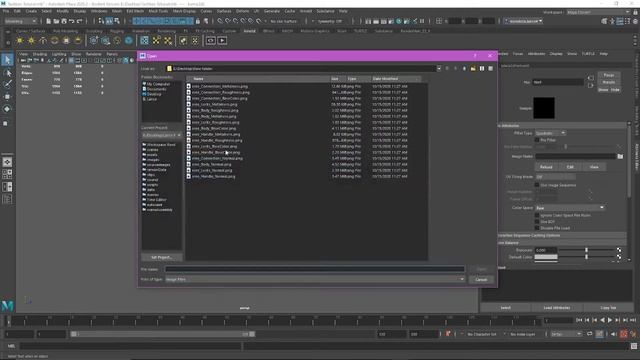Toggle the Use BOT checkbox
640x360 pixels.
(537, 222)
